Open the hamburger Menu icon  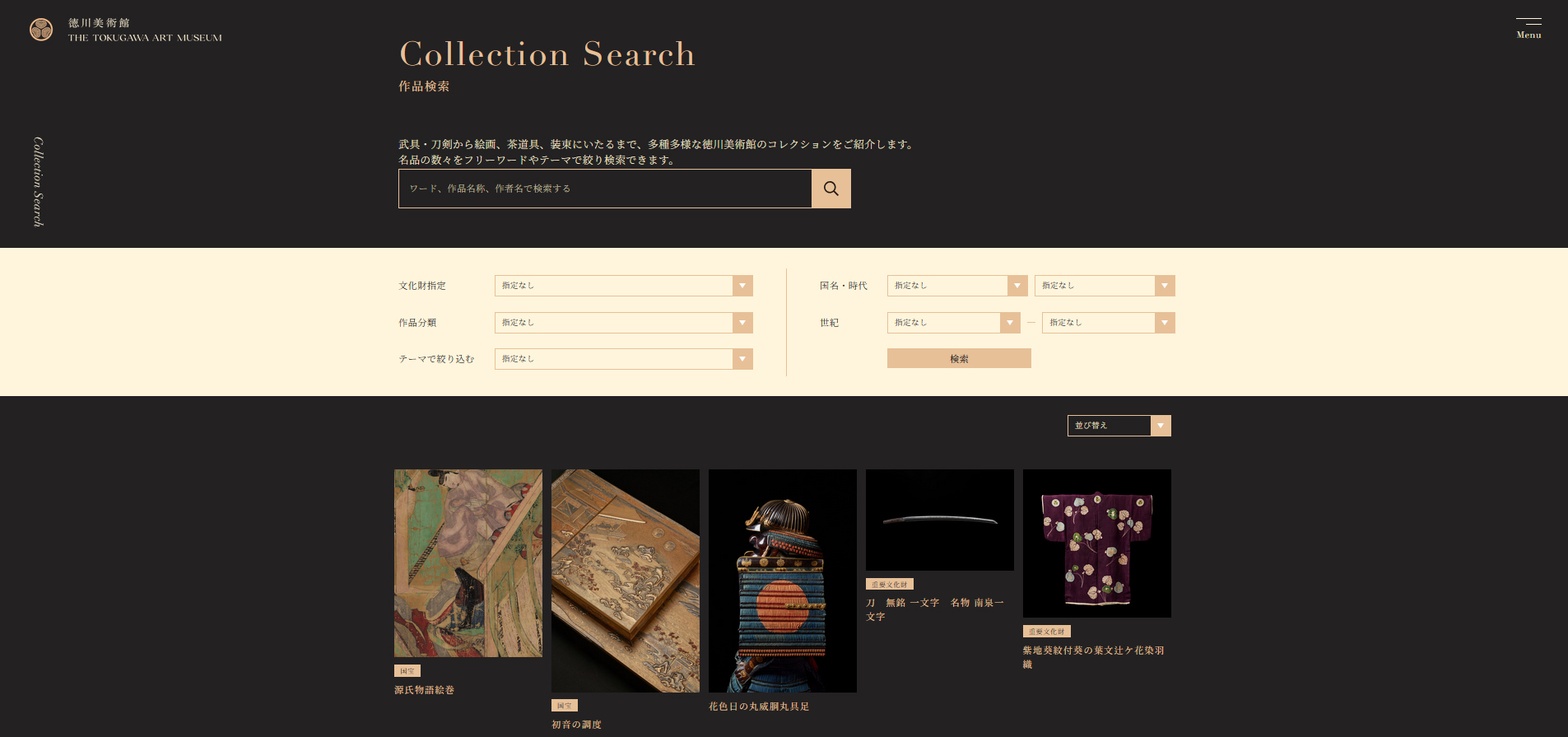tap(1528, 28)
